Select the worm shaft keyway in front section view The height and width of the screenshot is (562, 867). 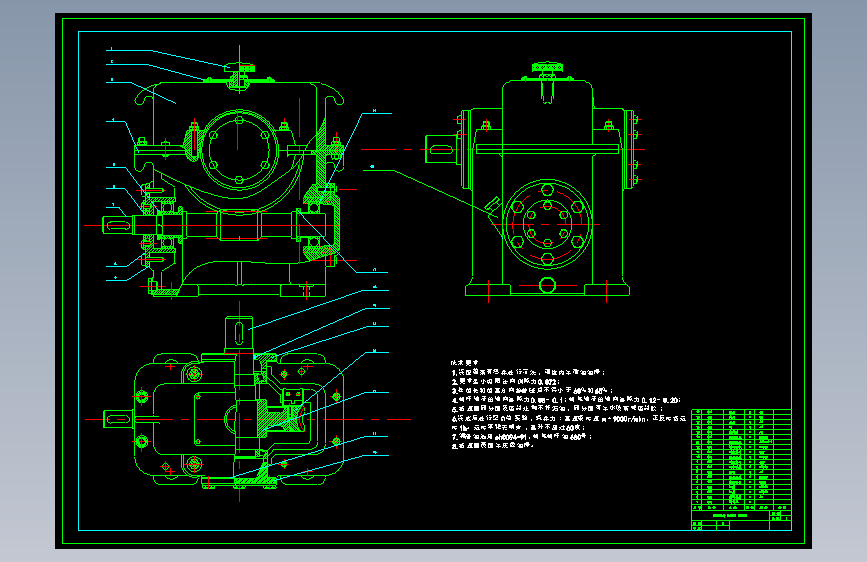pos(116,225)
